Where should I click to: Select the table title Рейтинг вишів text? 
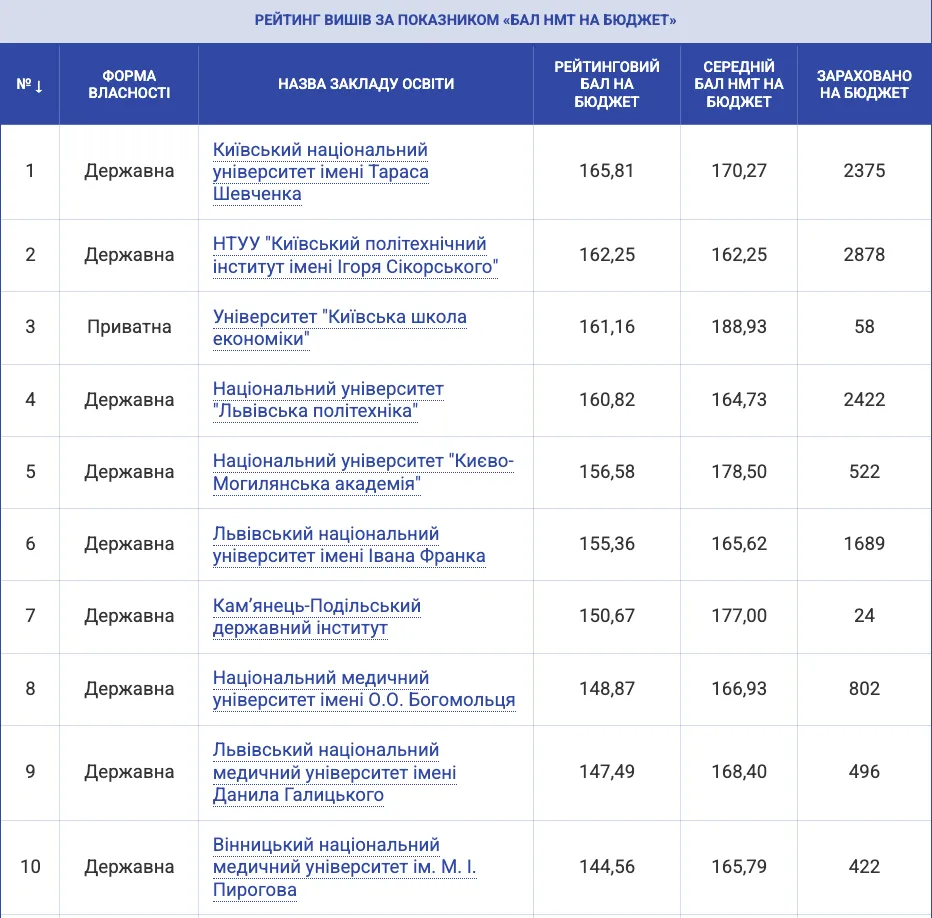[x=465, y=20]
